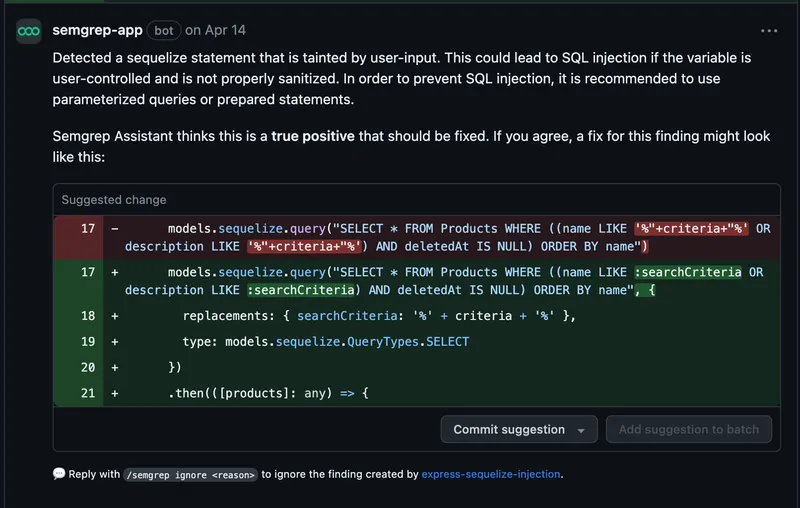Click added line number 18
Screen dimensions: 800x508
click(88, 316)
